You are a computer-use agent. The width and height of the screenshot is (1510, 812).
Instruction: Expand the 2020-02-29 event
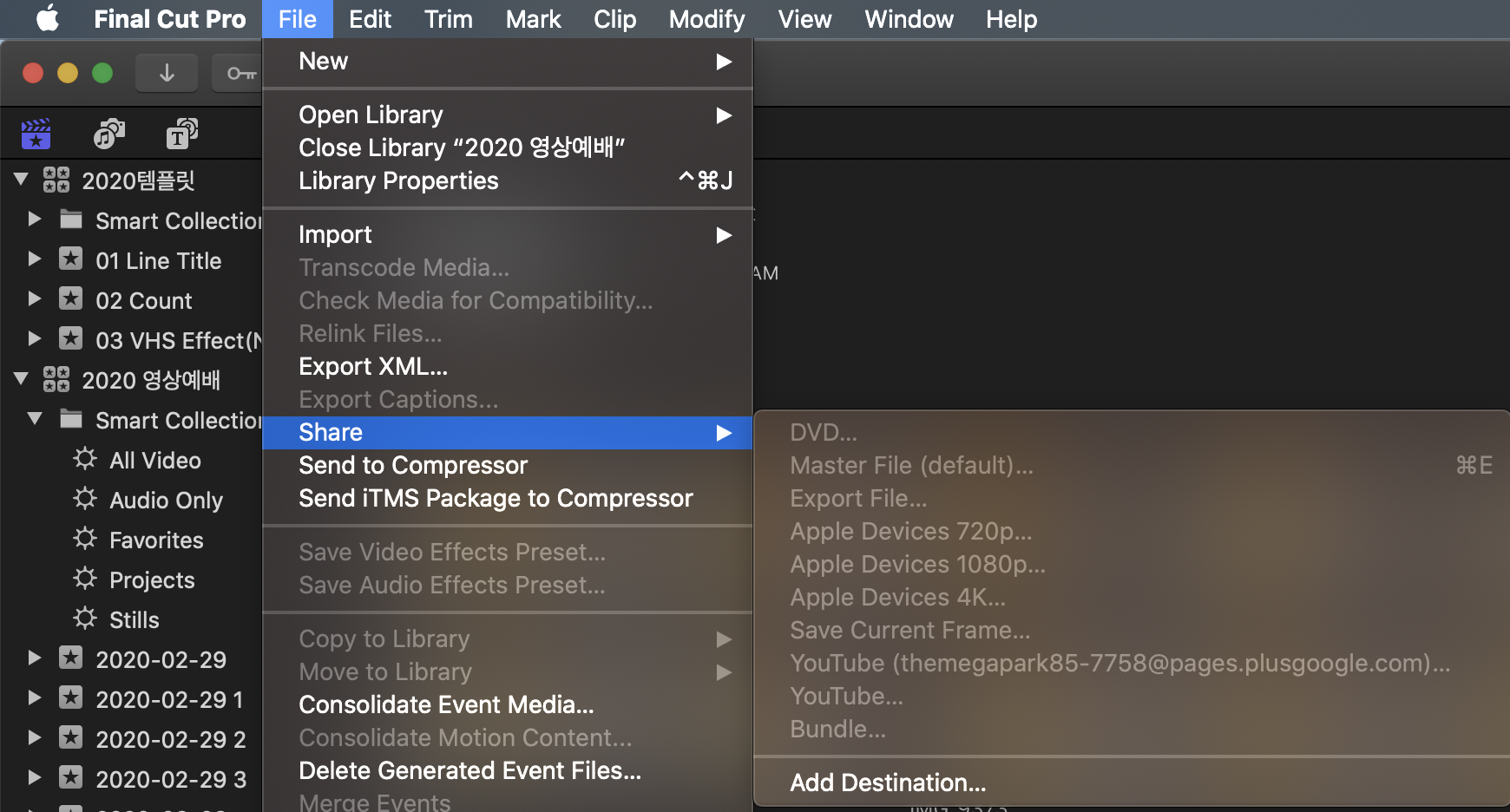click(35, 658)
